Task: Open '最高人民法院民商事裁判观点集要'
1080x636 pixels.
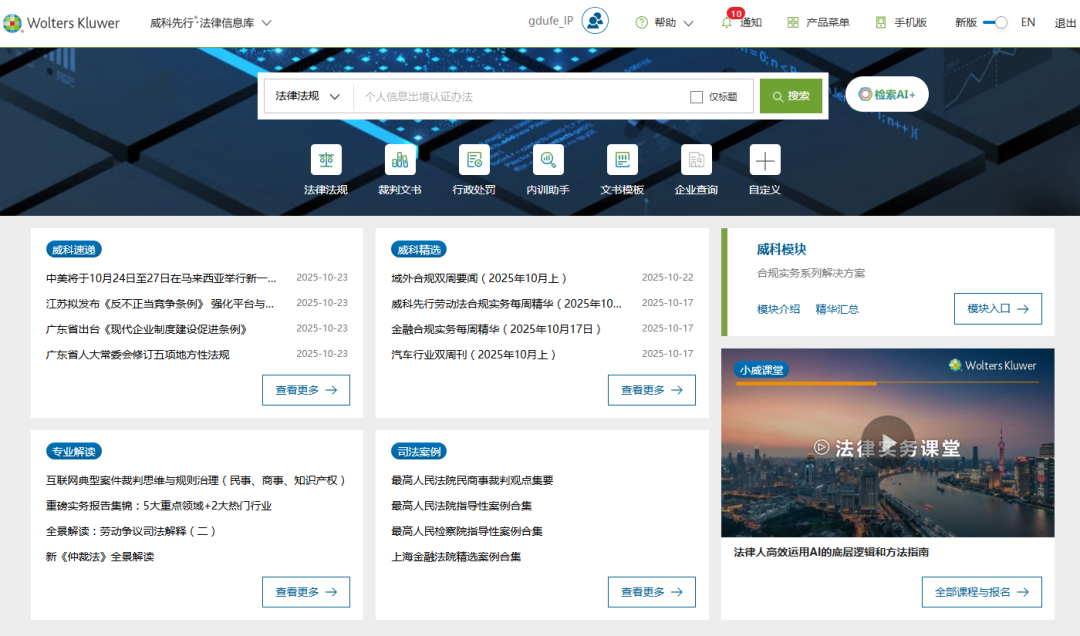Action: [472, 480]
